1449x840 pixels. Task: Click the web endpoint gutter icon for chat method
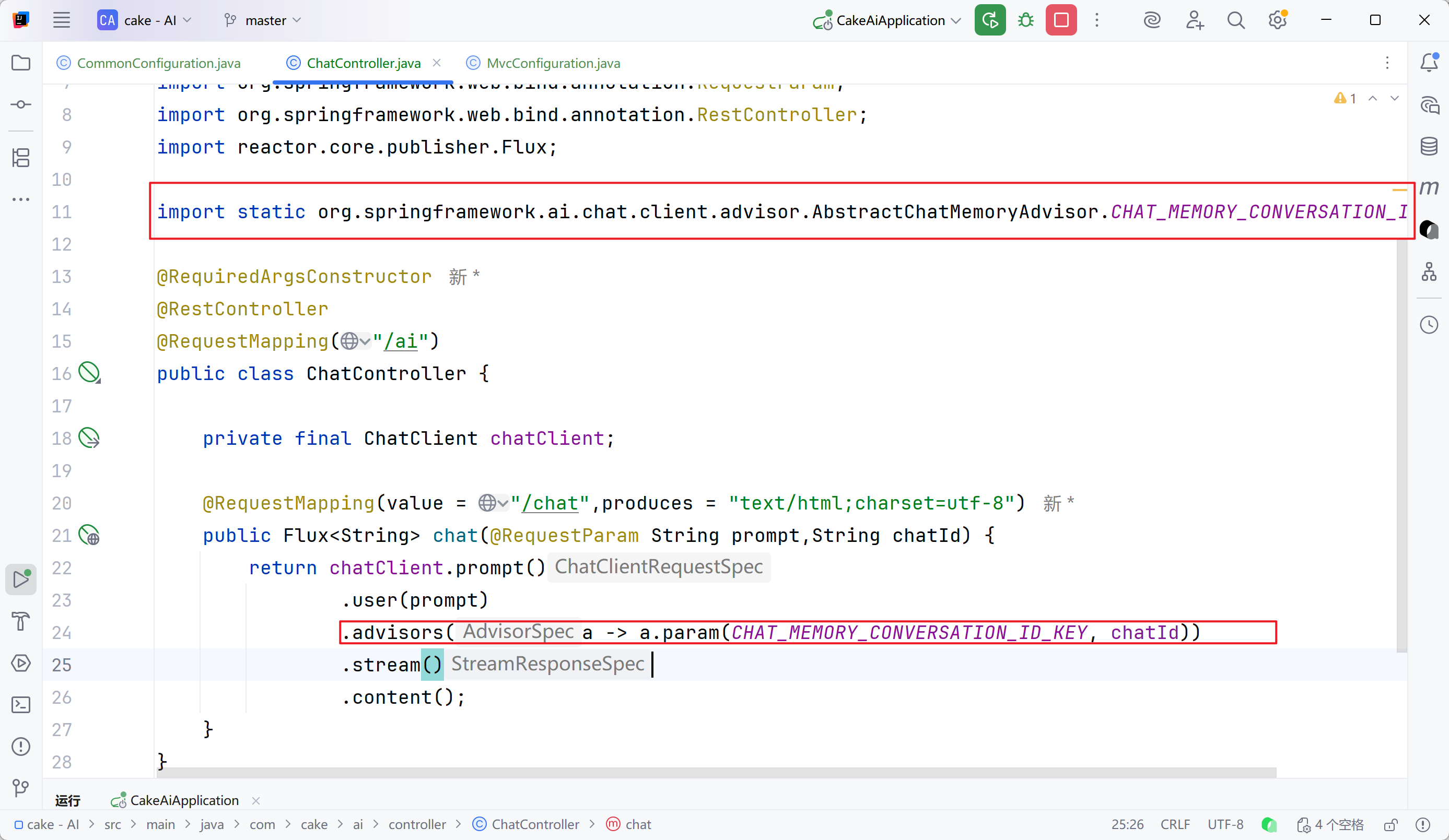(x=89, y=535)
